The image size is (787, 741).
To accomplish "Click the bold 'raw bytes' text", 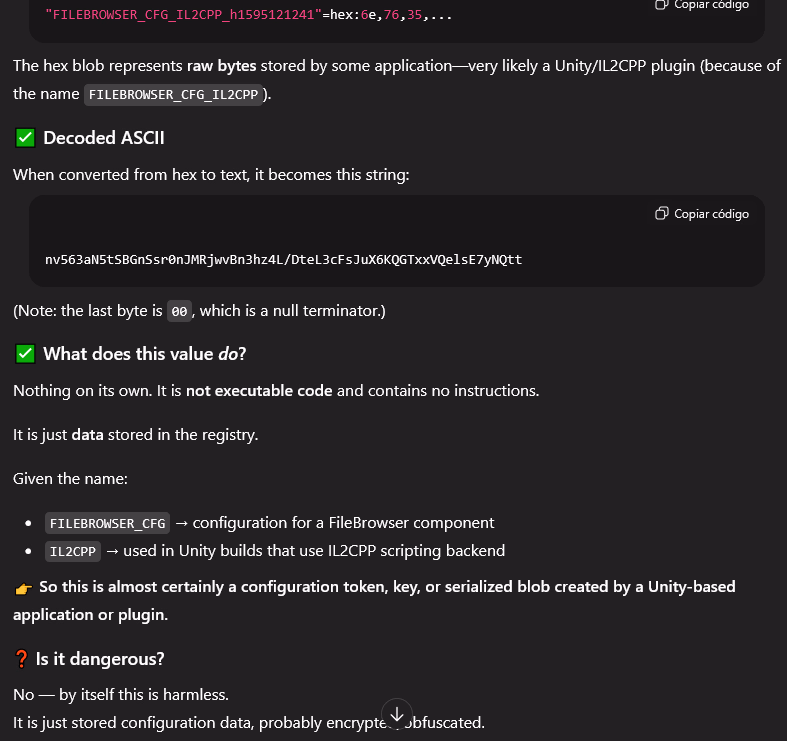I will coord(221,66).
